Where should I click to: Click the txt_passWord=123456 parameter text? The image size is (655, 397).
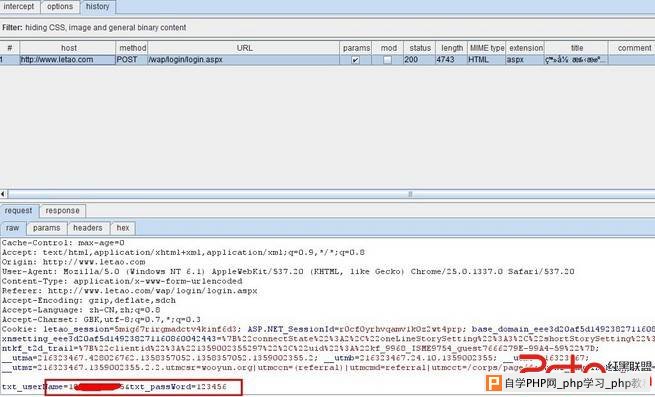(x=178, y=387)
